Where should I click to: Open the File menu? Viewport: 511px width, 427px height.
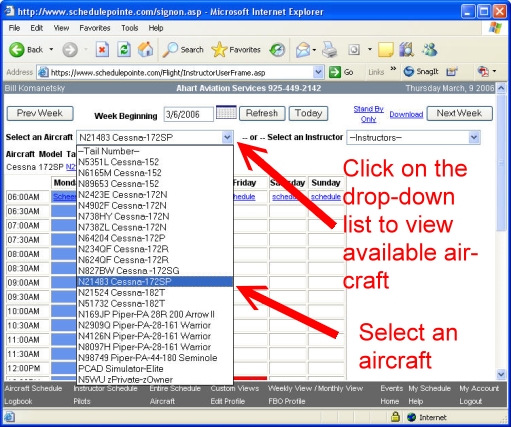(14, 28)
